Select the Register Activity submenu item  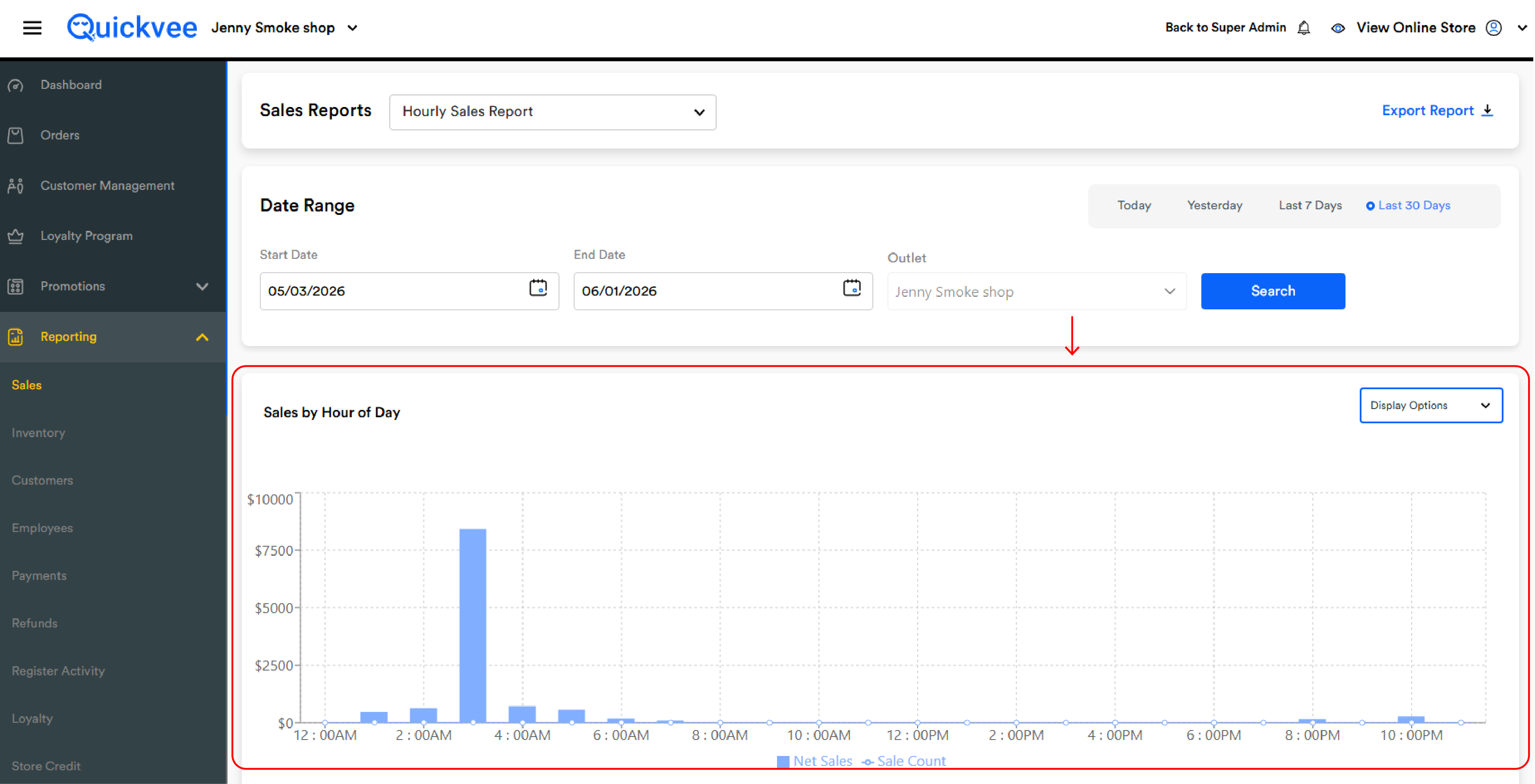click(x=58, y=671)
